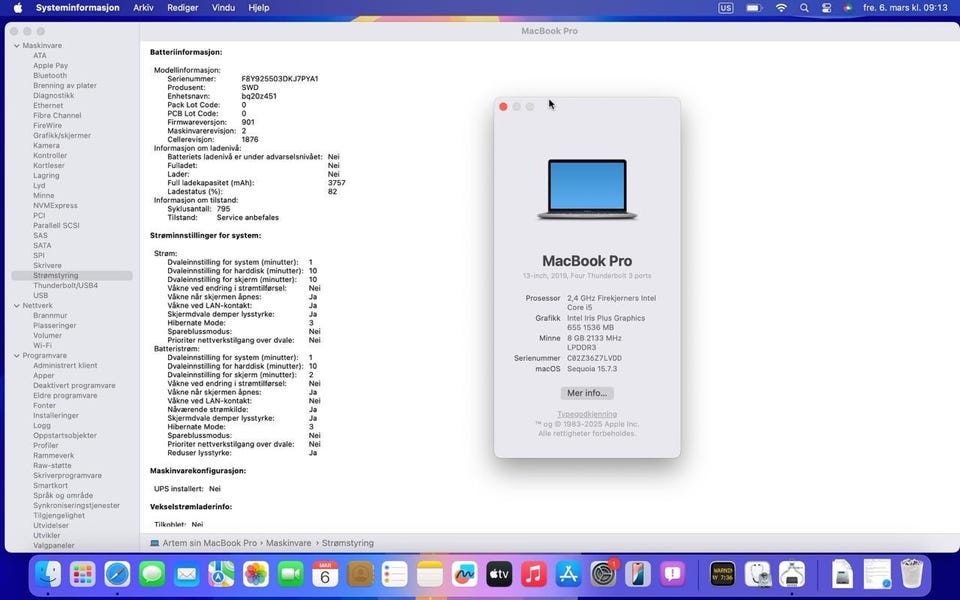Open Notes app in dock

[430, 574]
